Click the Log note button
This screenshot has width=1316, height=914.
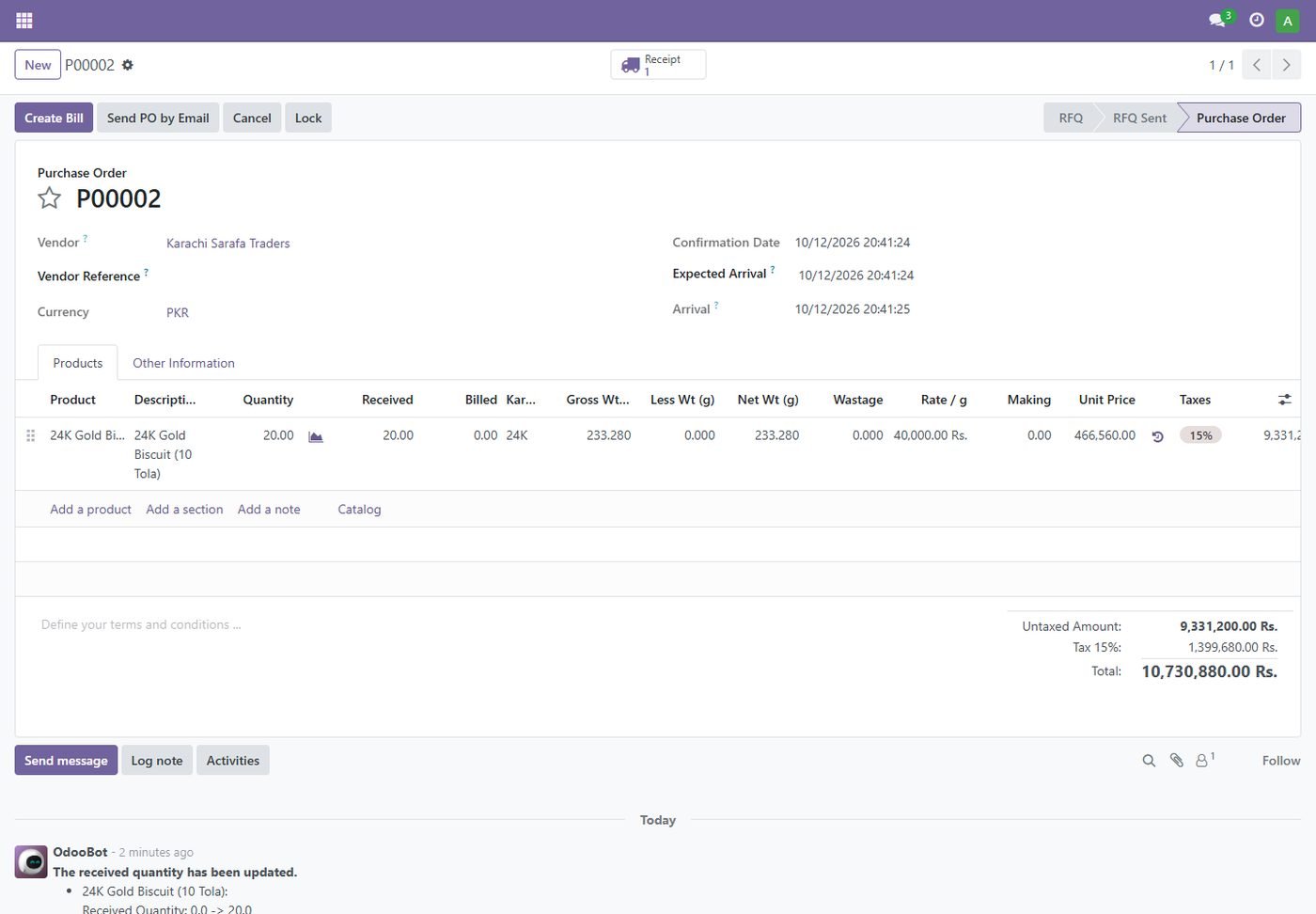pos(157,761)
